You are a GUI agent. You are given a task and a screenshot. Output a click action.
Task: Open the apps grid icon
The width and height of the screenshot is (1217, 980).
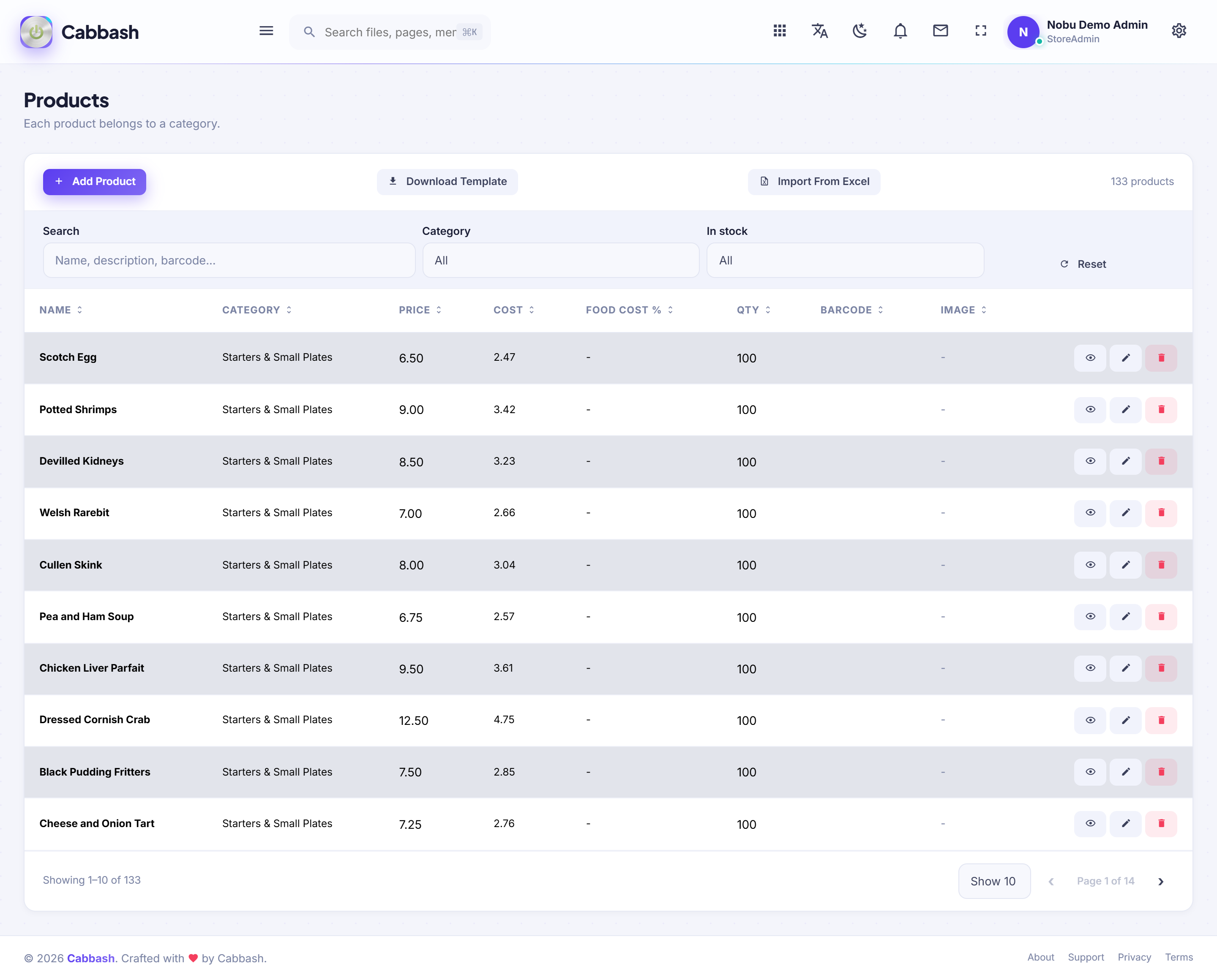click(779, 31)
